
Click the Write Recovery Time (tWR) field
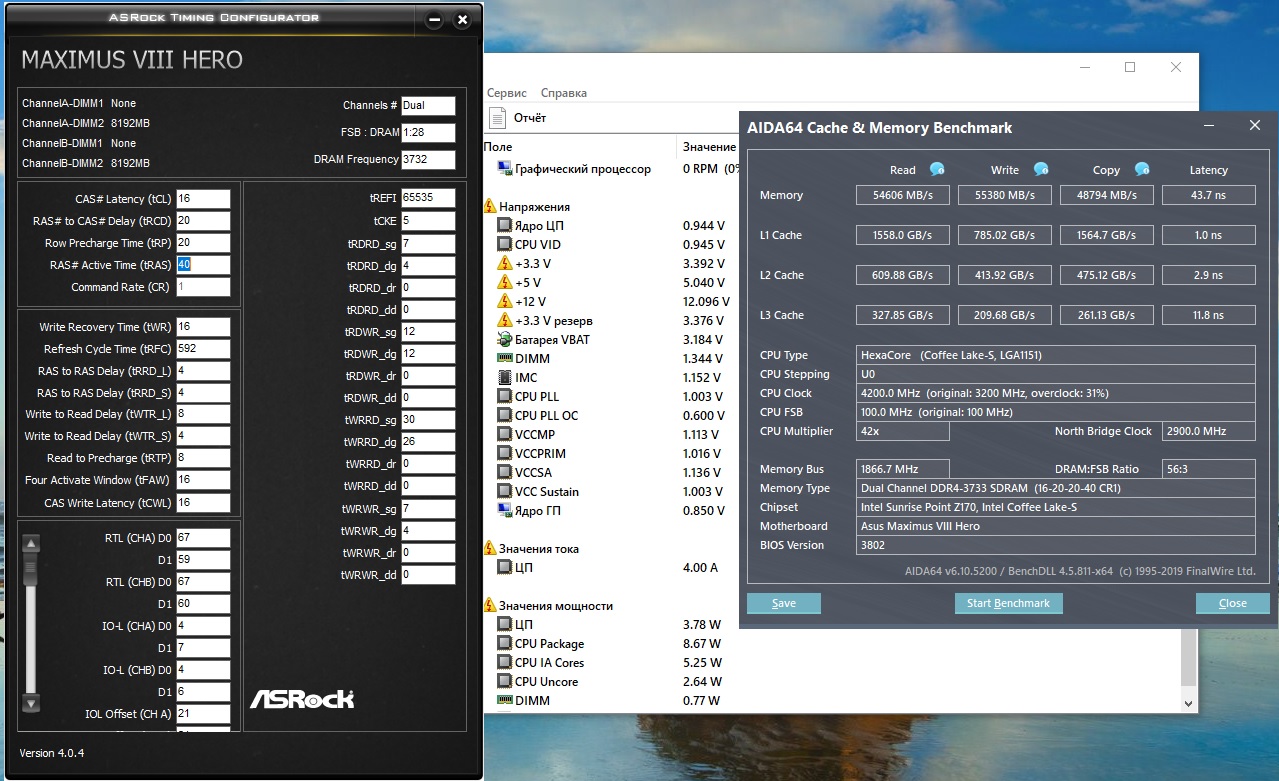coord(203,327)
